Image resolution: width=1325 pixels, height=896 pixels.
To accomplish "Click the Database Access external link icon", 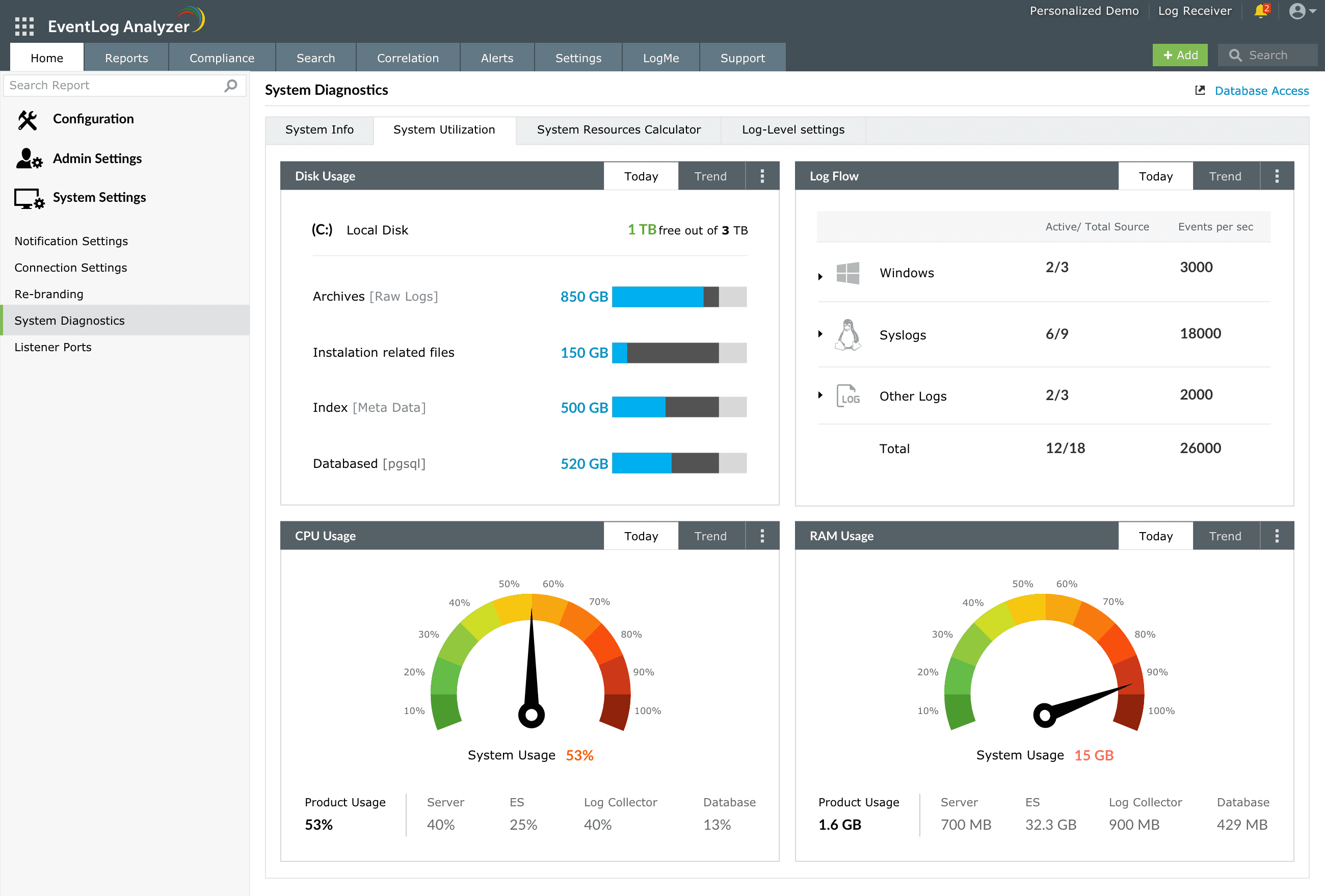I will tap(1200, 91).
